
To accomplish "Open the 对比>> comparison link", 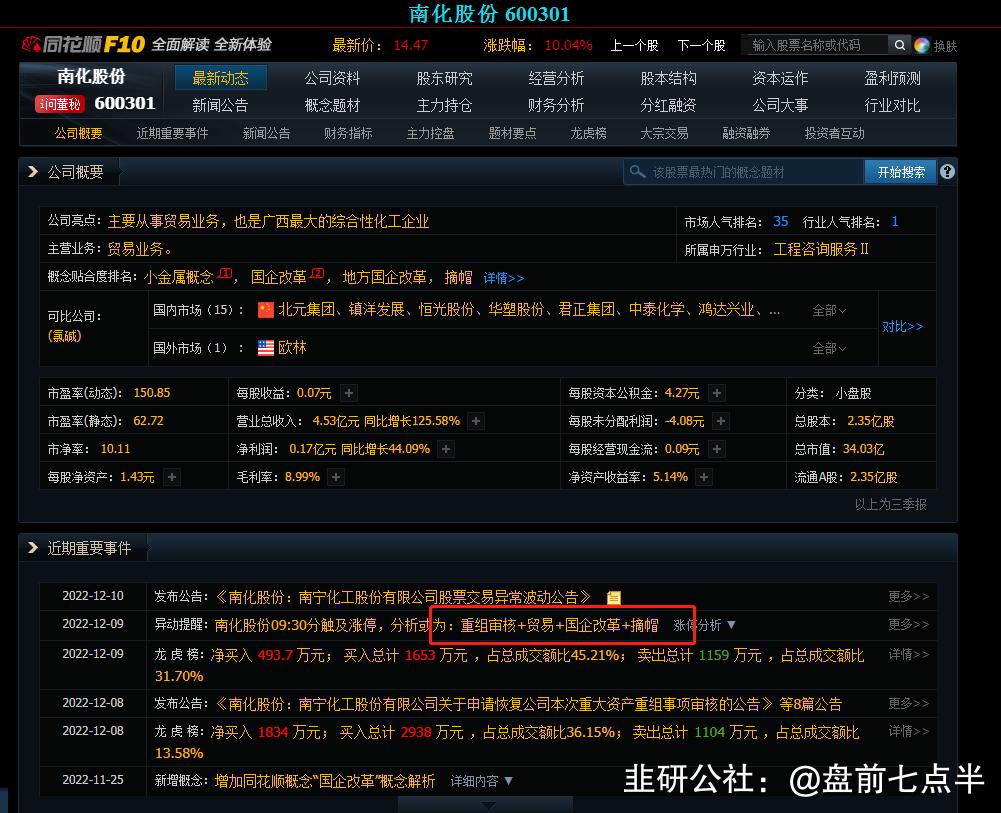I will (x=901, y=326).
